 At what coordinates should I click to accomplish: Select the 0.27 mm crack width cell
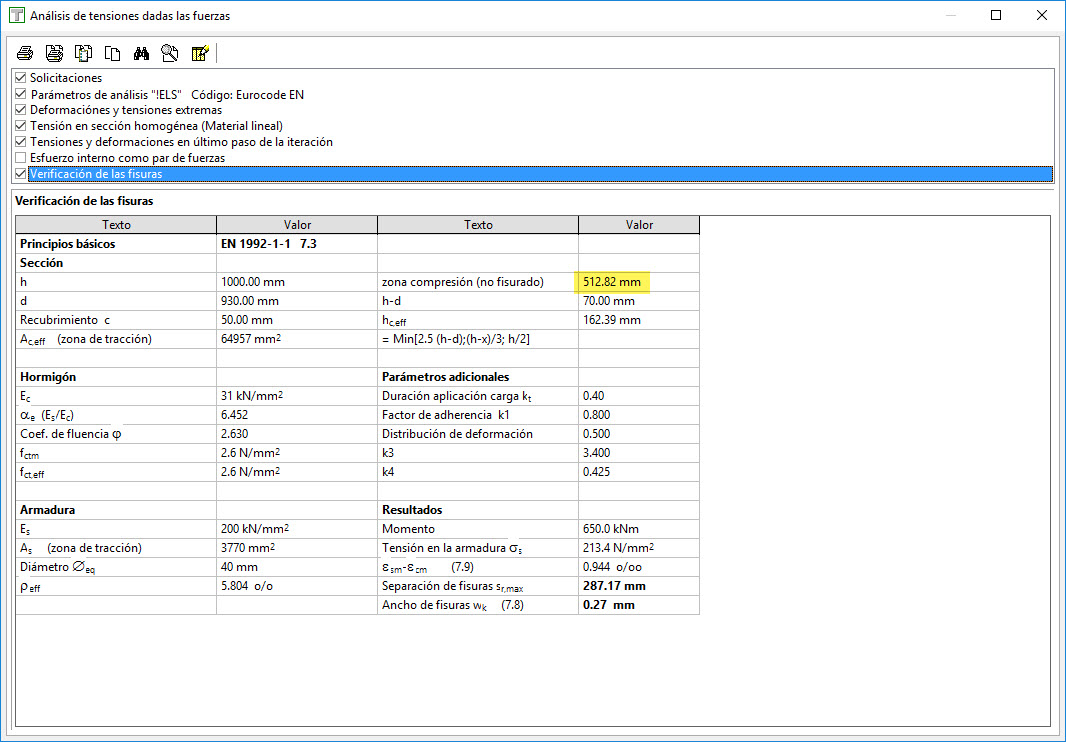click(x=609, y=605)
